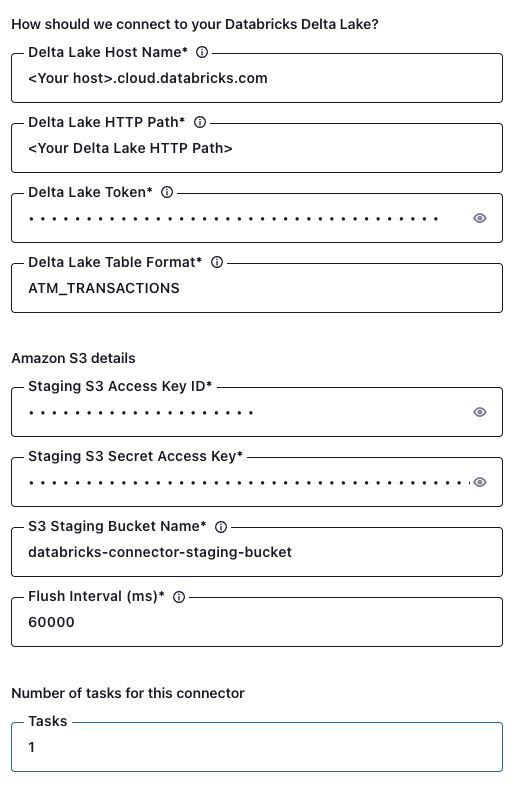Image resolution: width=521 pixels, height=791 pixels.
Task: Click inside the Delta Lake Token password field
Action: 242,218
